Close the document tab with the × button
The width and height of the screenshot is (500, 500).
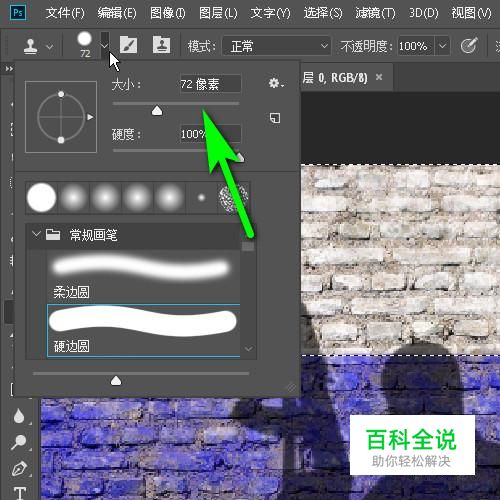[379, 77]
